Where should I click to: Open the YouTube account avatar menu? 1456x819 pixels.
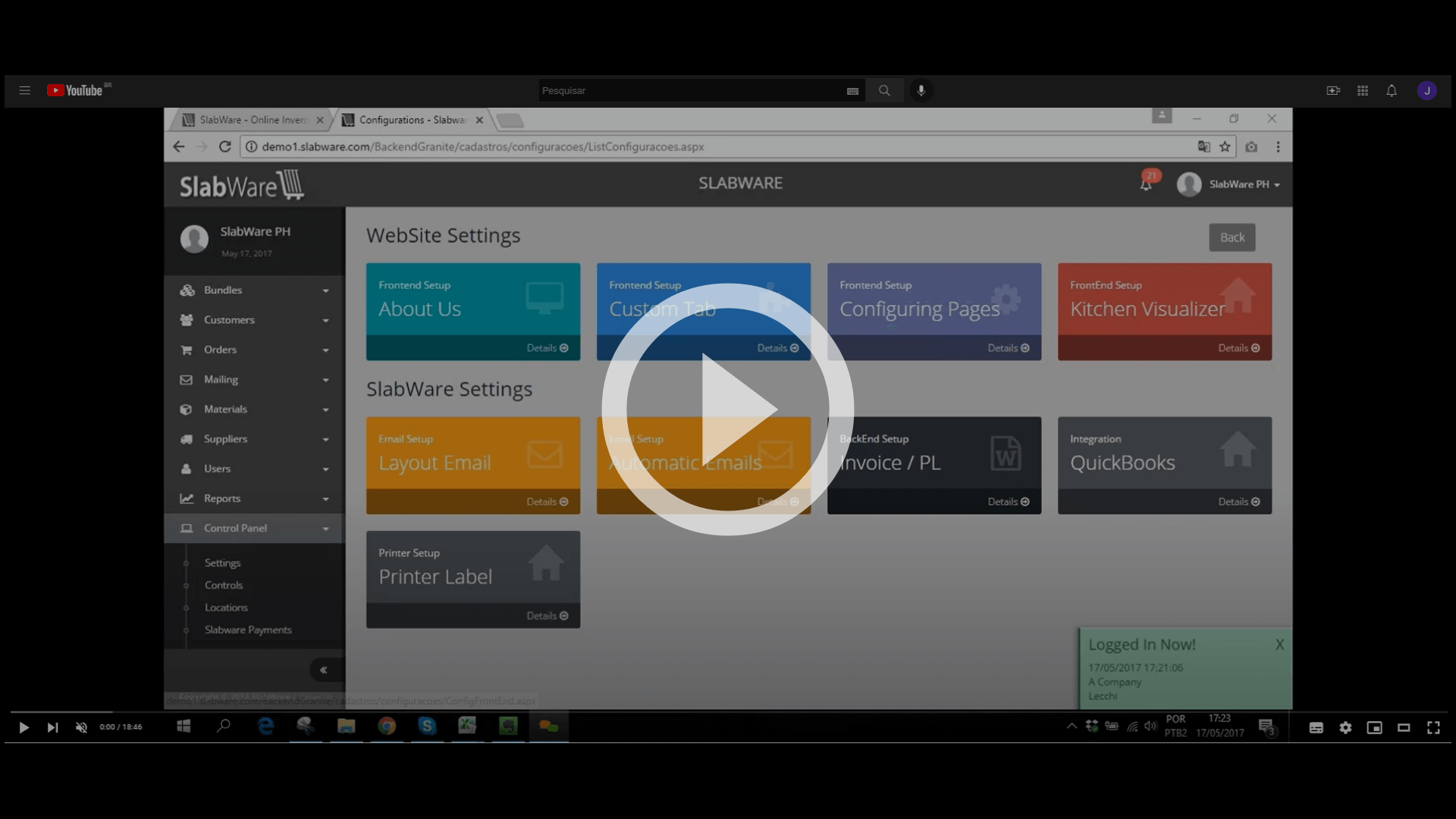click(x=1426, y=90)
